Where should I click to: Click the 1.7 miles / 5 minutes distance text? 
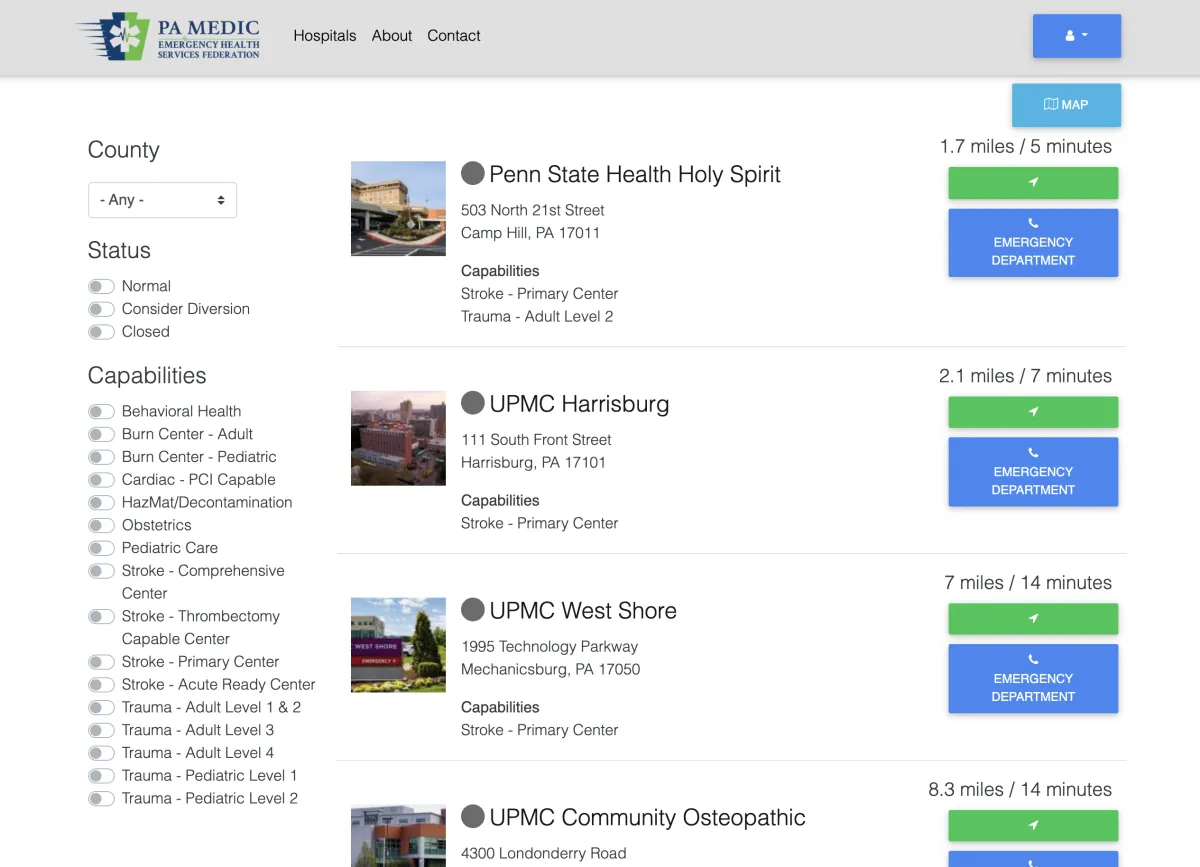[x=1026, y=147]
